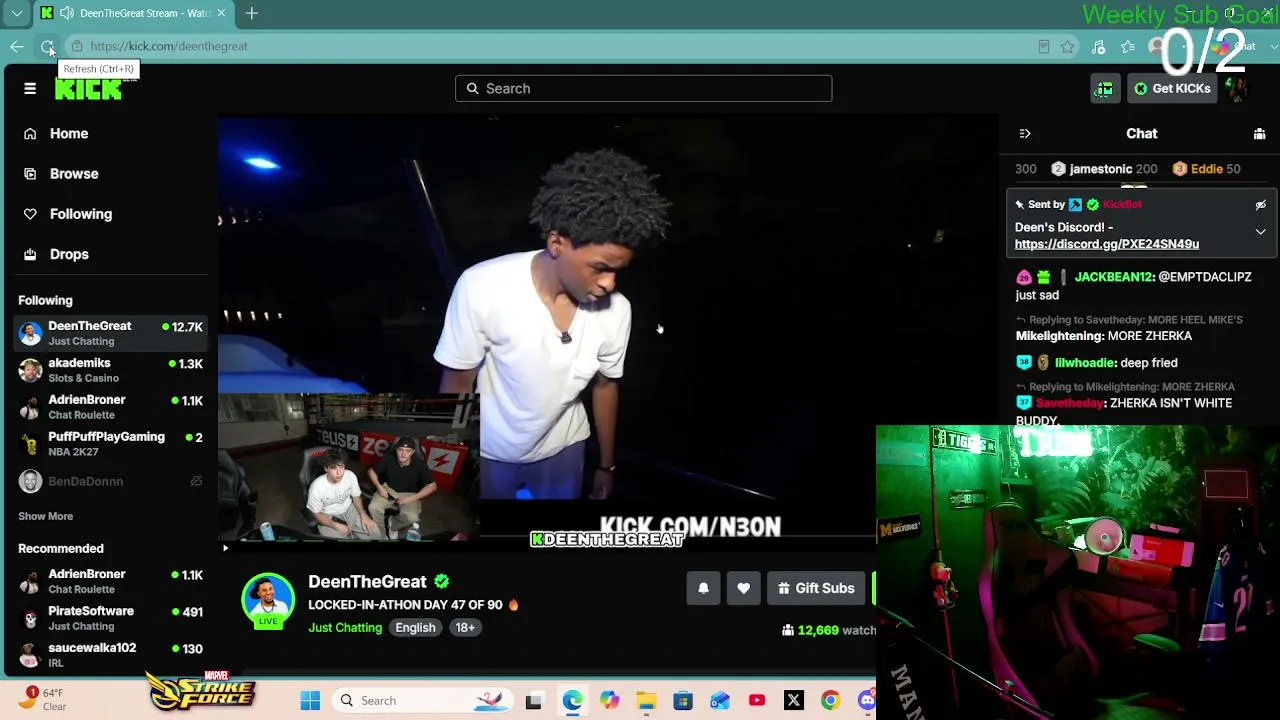Open the user profile avatar menu
Screen dimensions: 1280x720
[x=1236, y=89]
